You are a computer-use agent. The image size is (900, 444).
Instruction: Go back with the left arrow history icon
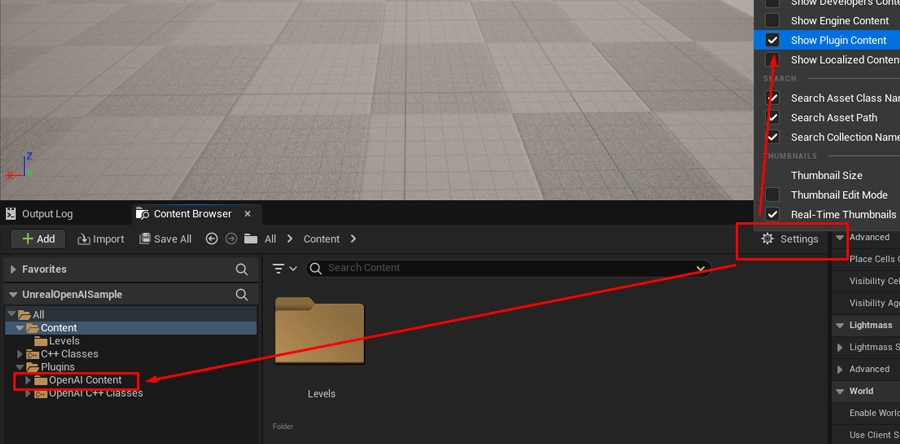point(212,239)
